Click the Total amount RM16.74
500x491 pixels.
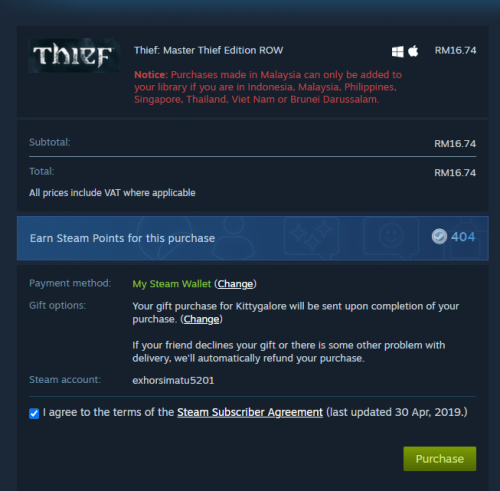point(455,173)
